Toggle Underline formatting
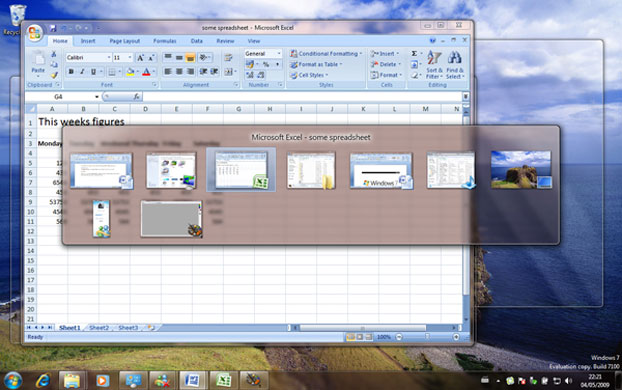 pyautogui.click(x=94, y=72)
